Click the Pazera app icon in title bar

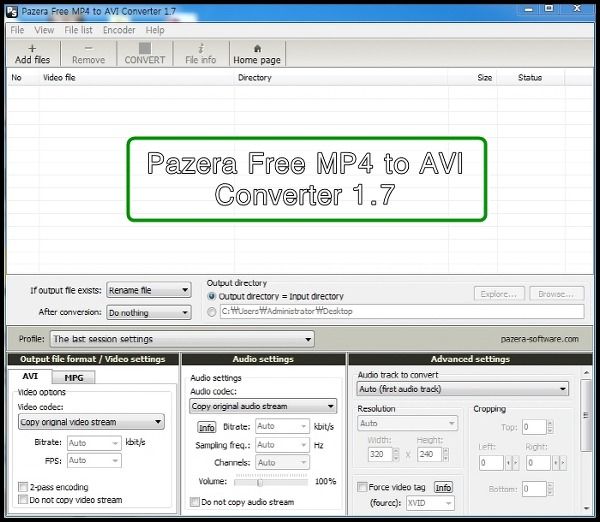(x=11, y=11)
